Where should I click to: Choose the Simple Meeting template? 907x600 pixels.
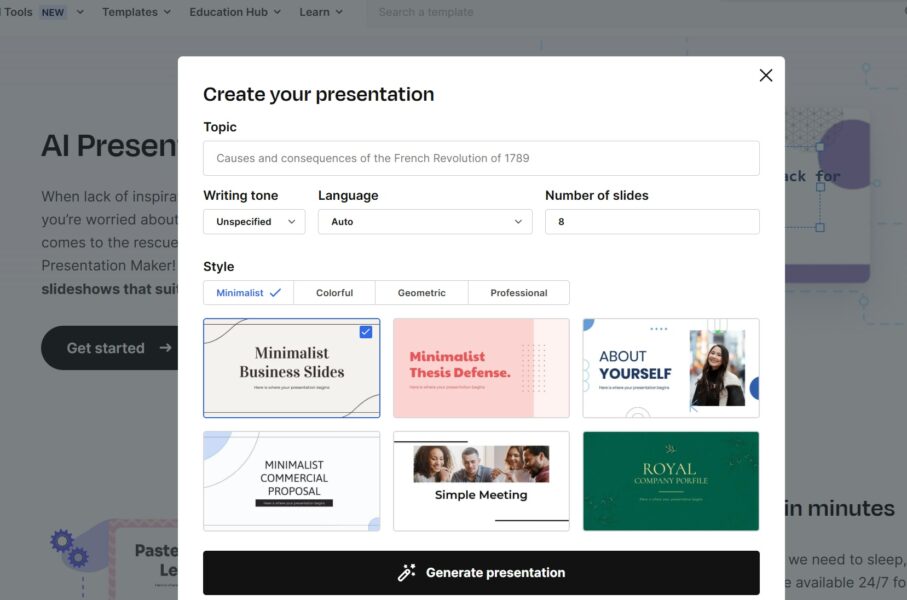tap(481, 481)
